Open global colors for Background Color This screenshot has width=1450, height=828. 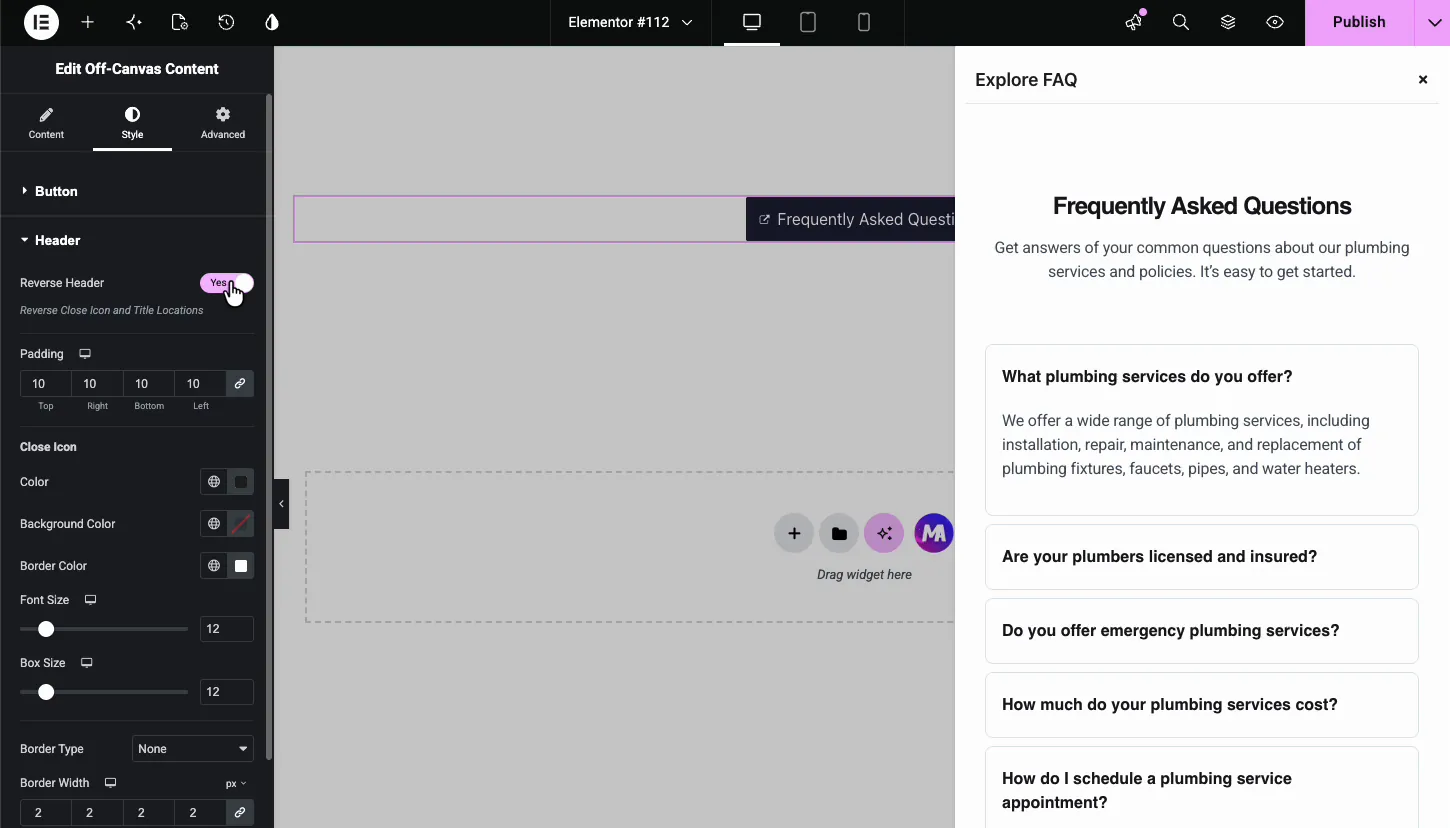[x=213, y=524]
